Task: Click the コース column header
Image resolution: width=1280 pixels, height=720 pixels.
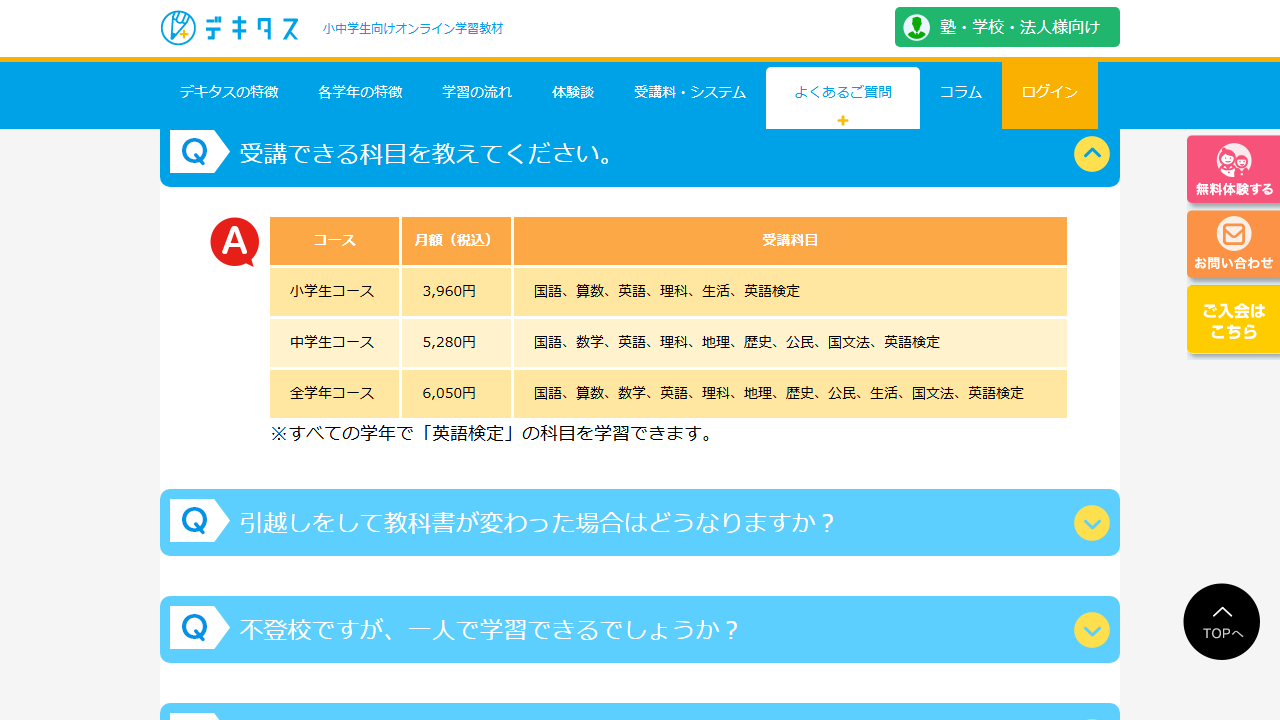Action: (334, 241)
